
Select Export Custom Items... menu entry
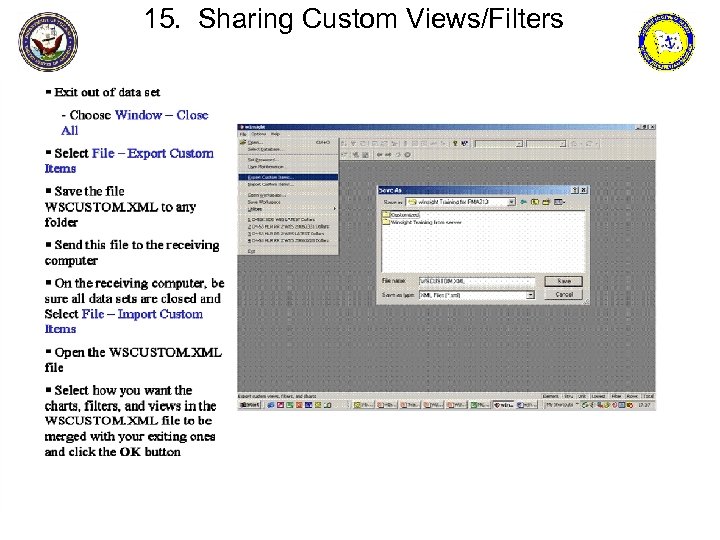click(x=288, y=177)
